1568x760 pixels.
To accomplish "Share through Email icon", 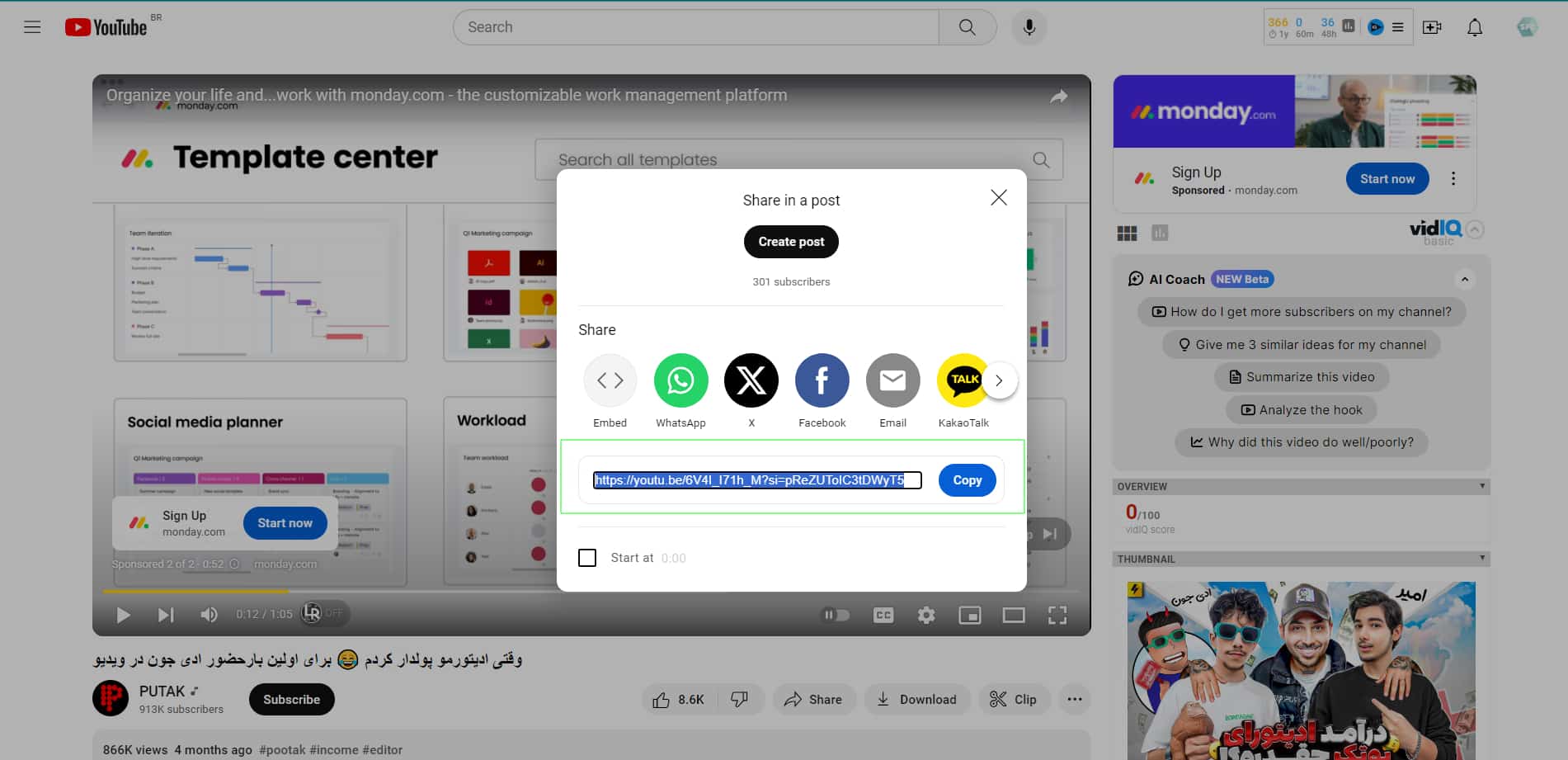I will [892, 380].
